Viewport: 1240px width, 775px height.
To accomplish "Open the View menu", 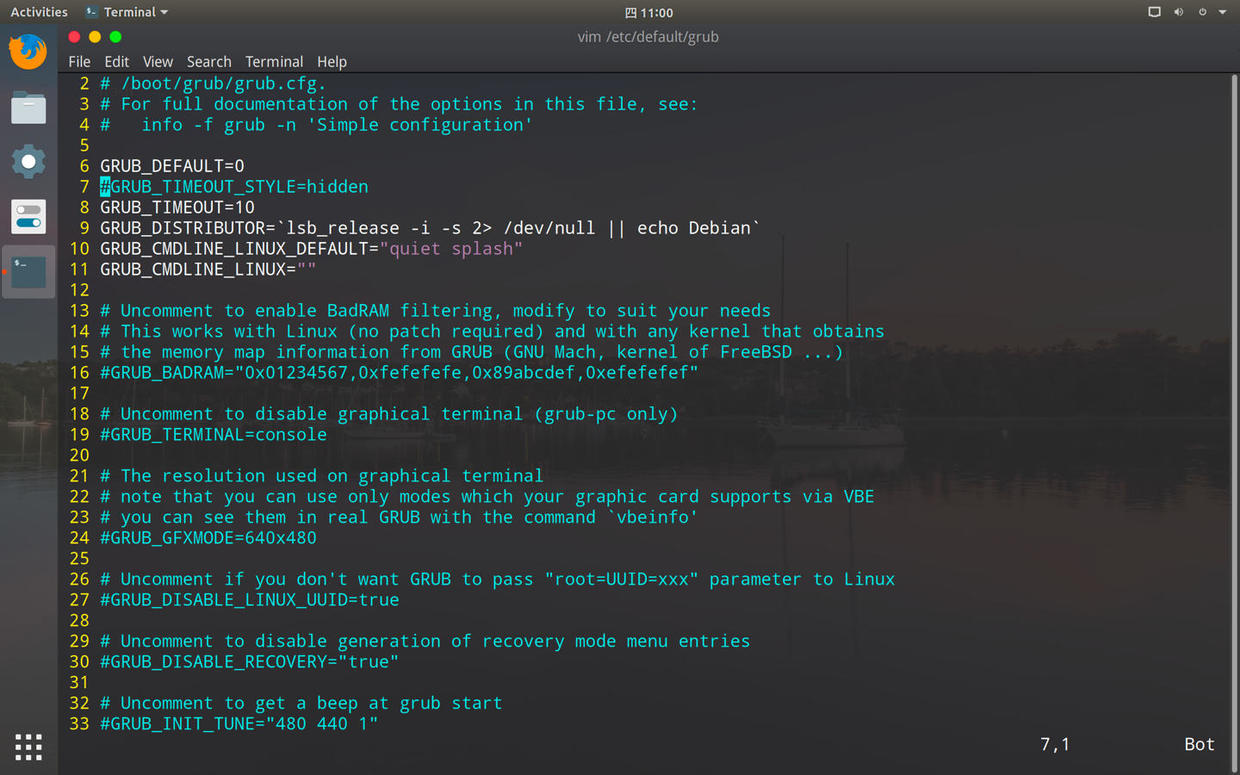I will [158, 61].
